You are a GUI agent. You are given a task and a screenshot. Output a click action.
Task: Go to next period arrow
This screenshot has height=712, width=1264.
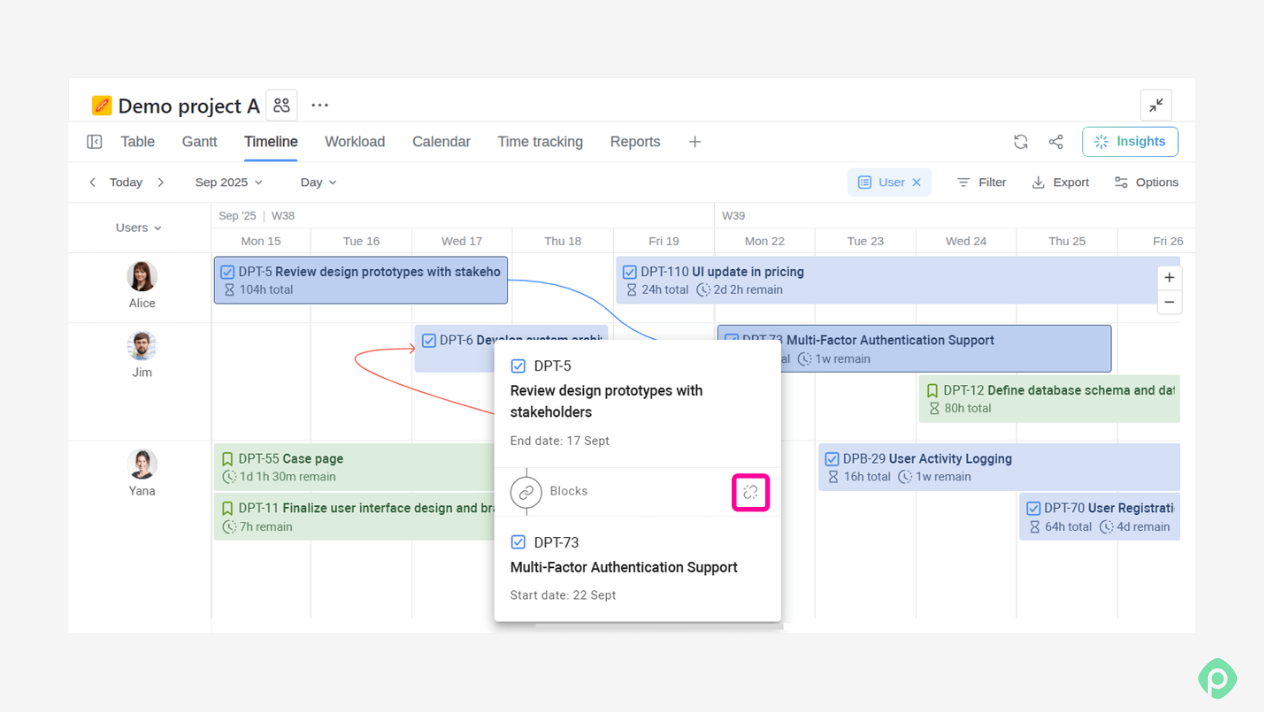[161, 182]
